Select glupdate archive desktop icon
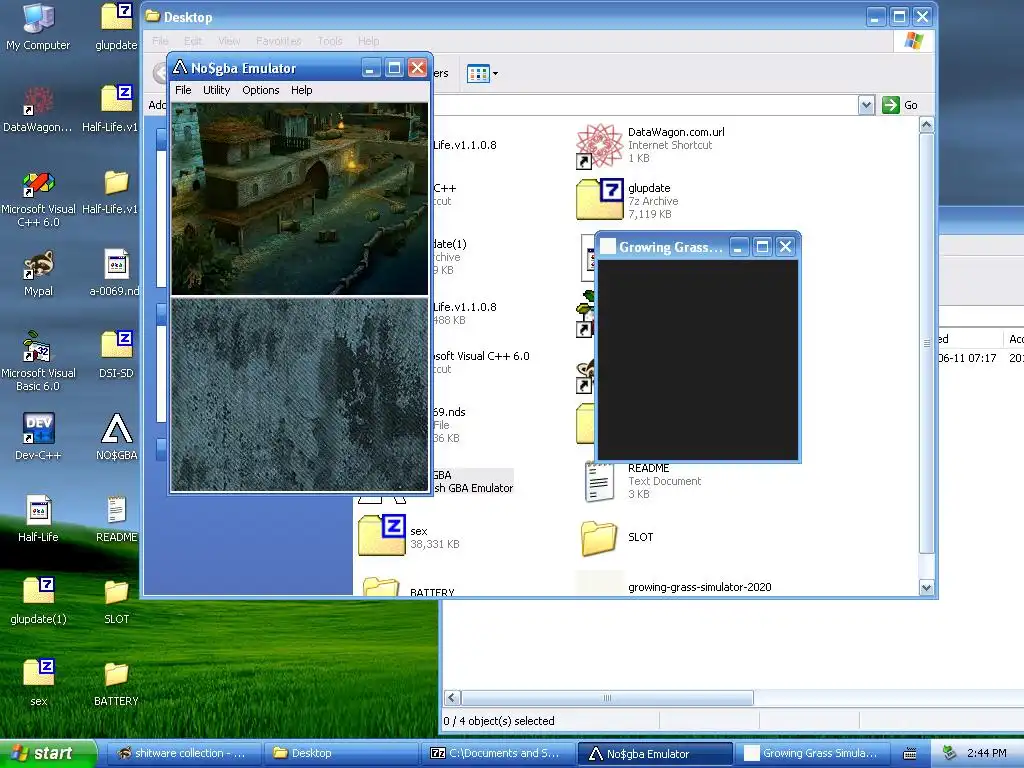The width and height of the screenshot is (1024, 768). [116, 26]
